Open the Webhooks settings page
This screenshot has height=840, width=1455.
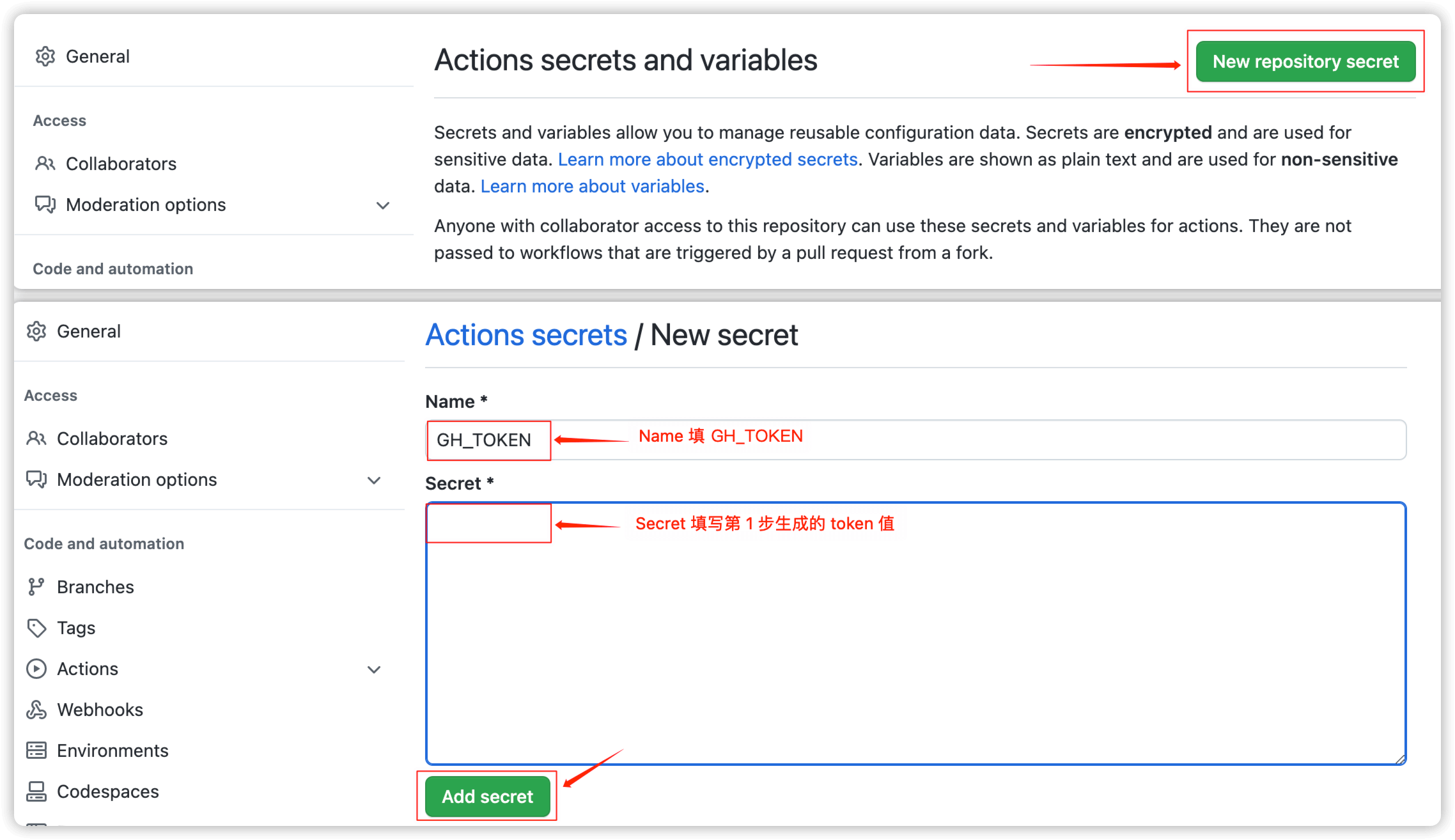point(100,710)
